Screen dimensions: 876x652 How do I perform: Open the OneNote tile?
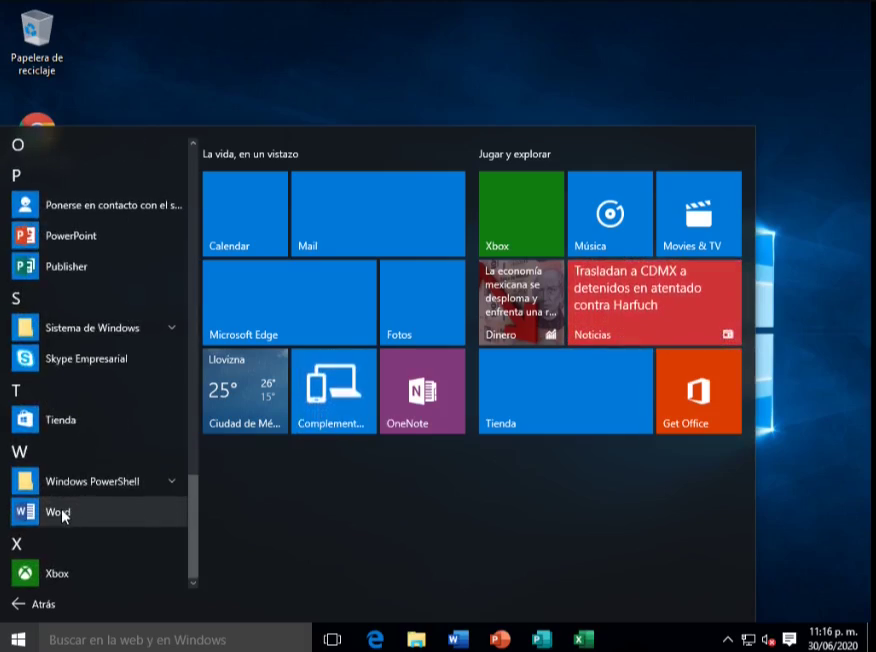click(x=422, y=391)
